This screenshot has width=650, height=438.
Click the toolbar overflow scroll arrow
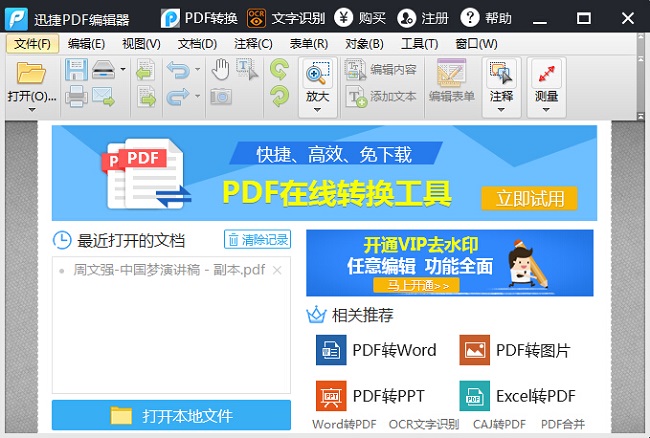641,117
